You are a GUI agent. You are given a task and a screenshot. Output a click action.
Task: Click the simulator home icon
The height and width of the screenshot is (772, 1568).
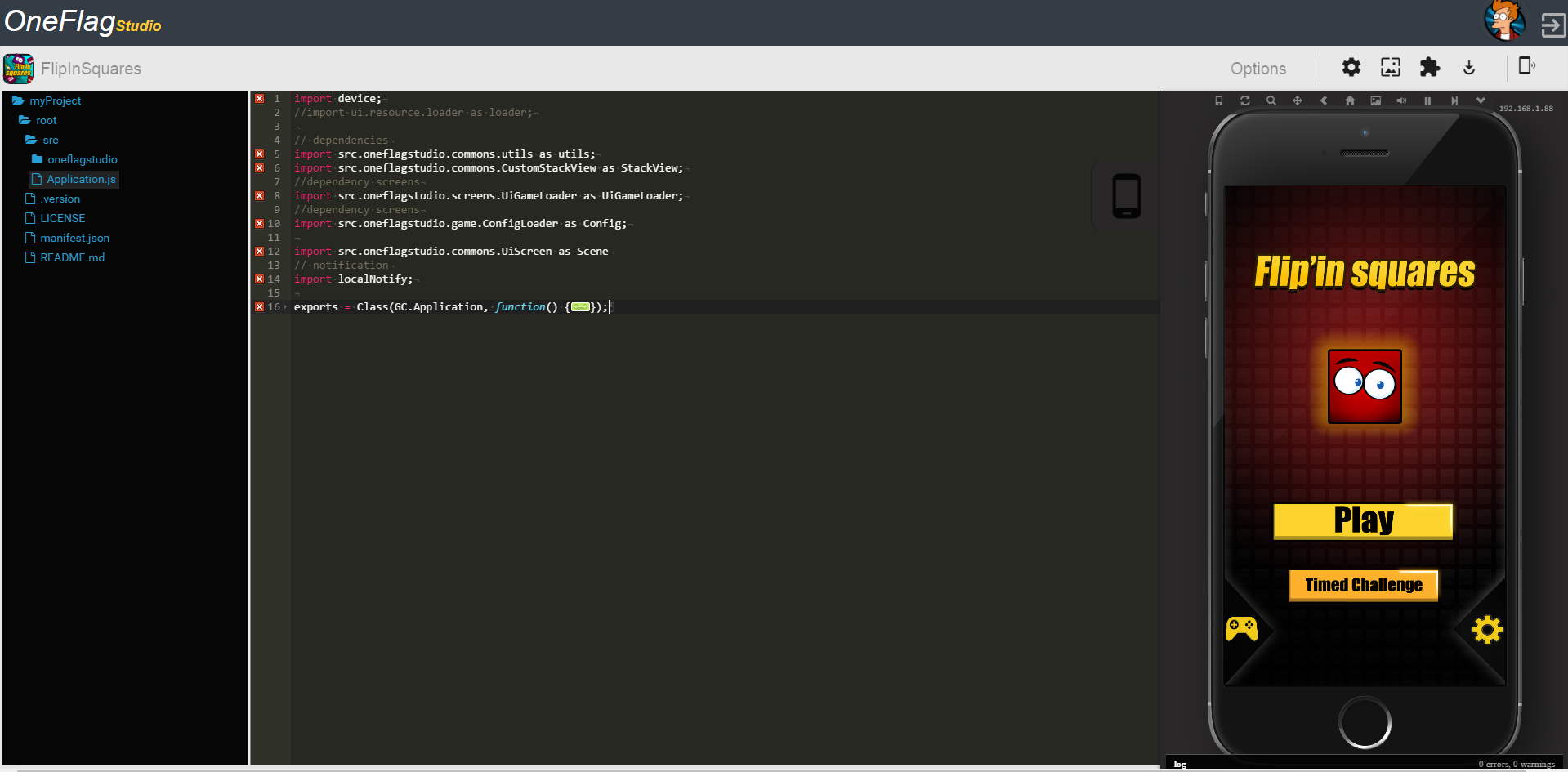pos(1349,101)
